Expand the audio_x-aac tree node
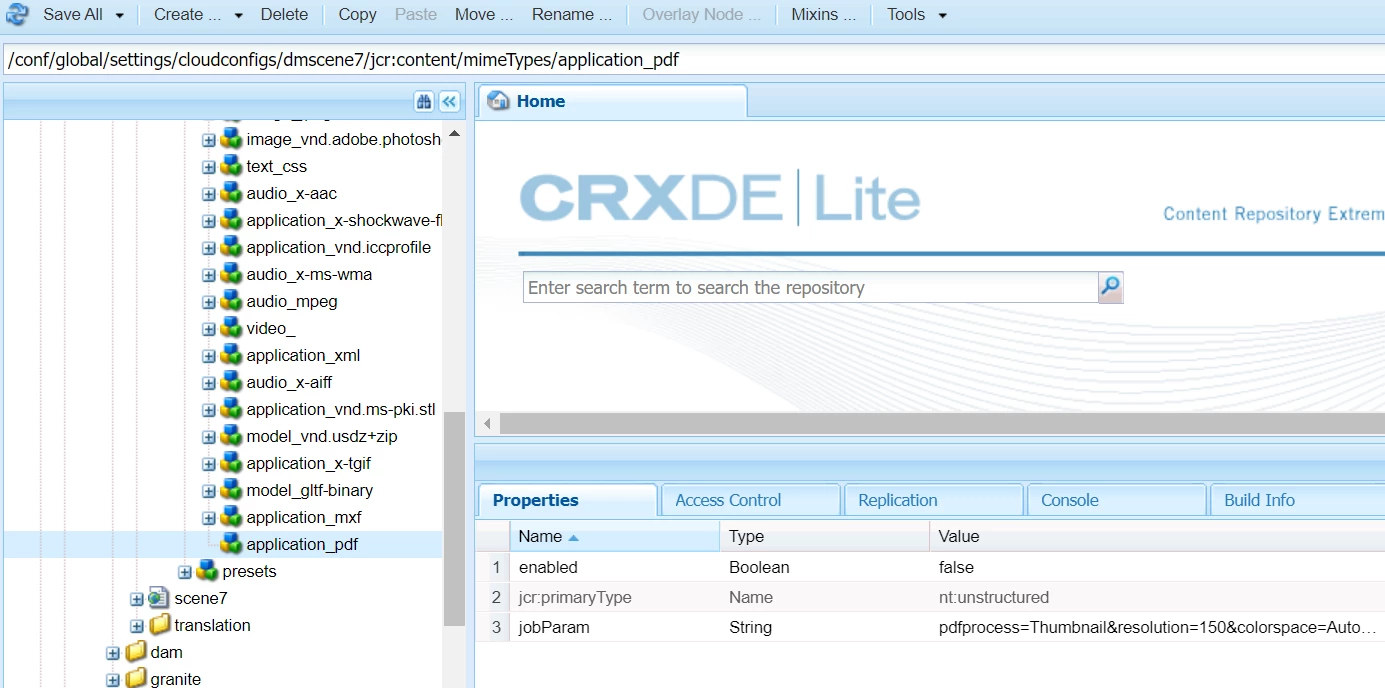The height and width of the screenshot is (688, 1385). coord(209,194)
